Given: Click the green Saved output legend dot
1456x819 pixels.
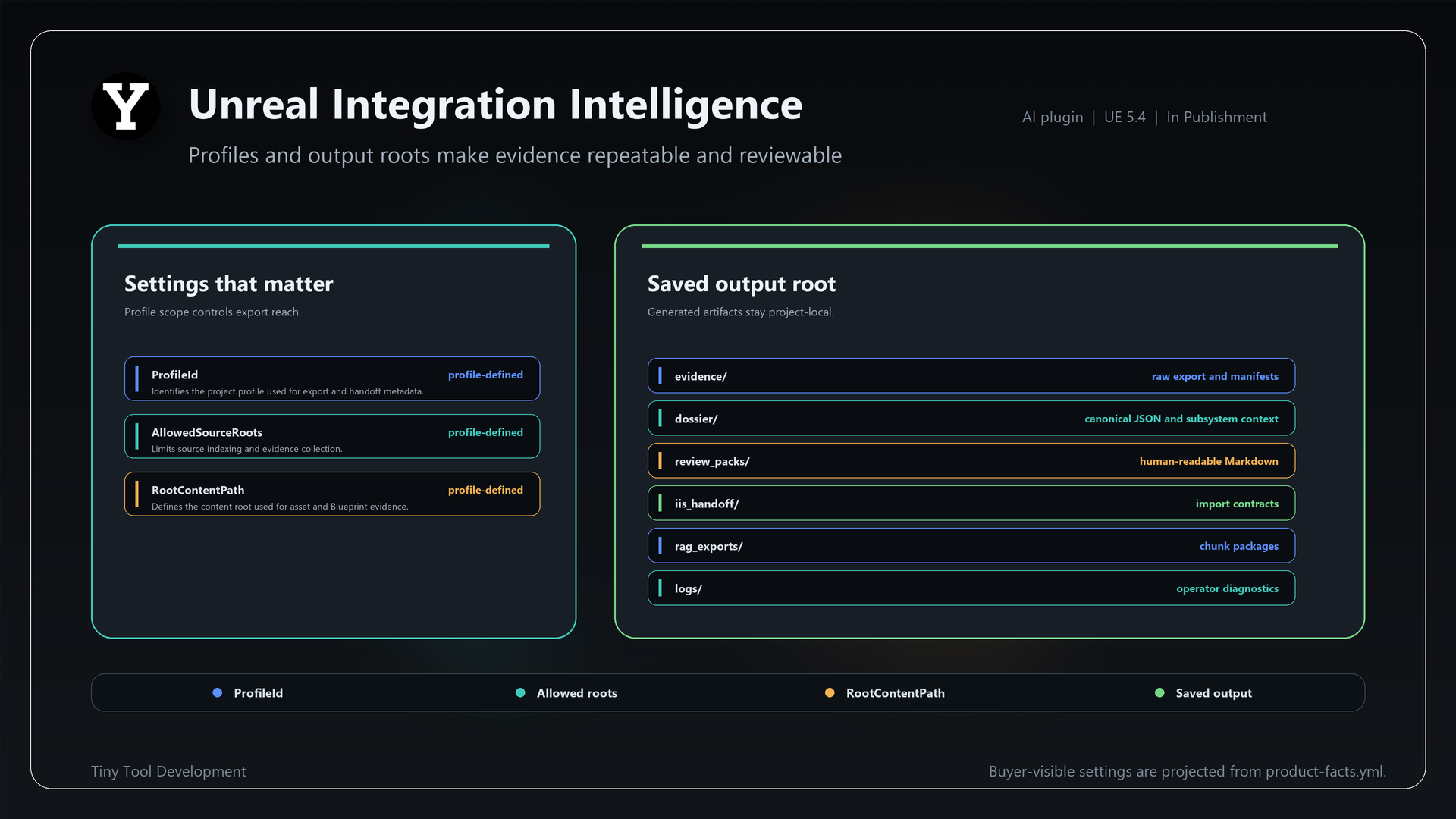Looking at the screenshot, I should 1159,692.
